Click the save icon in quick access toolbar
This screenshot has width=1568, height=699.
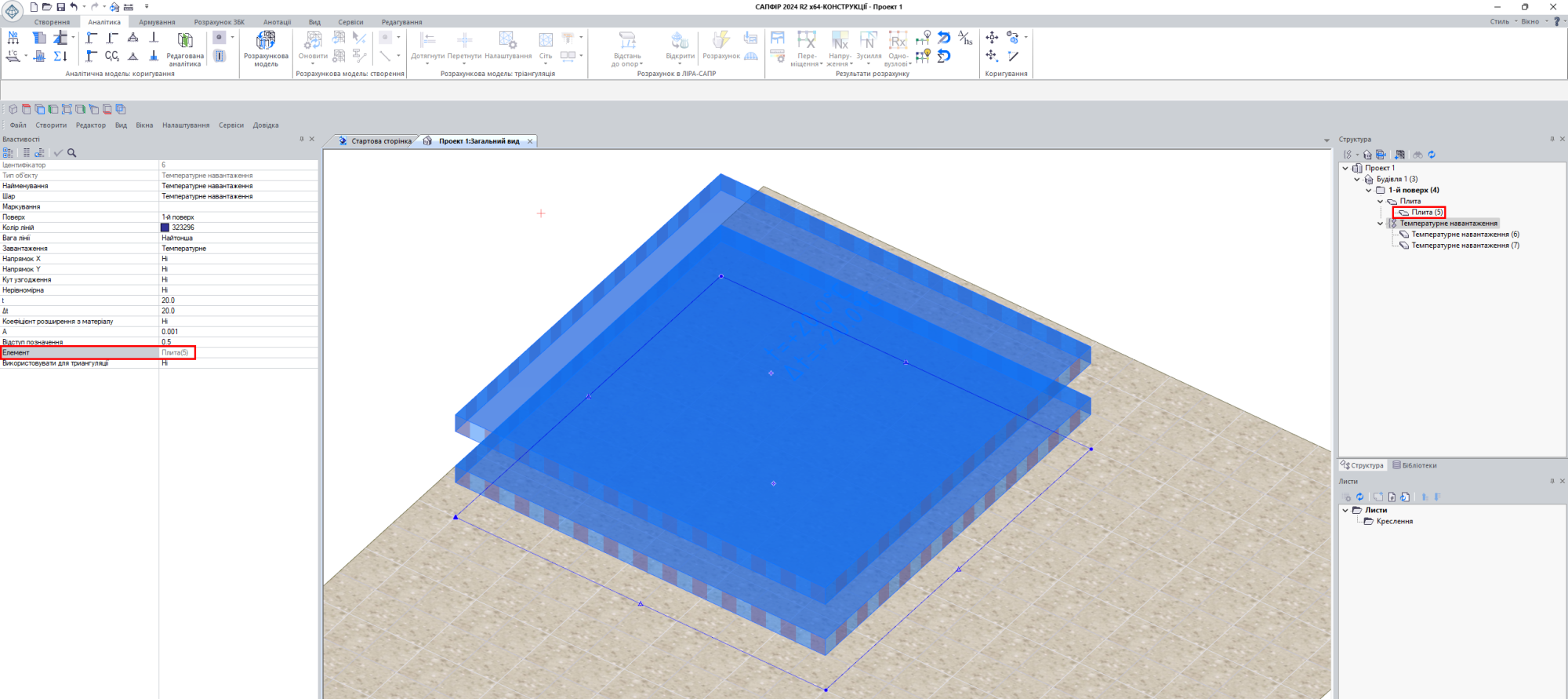60,7
